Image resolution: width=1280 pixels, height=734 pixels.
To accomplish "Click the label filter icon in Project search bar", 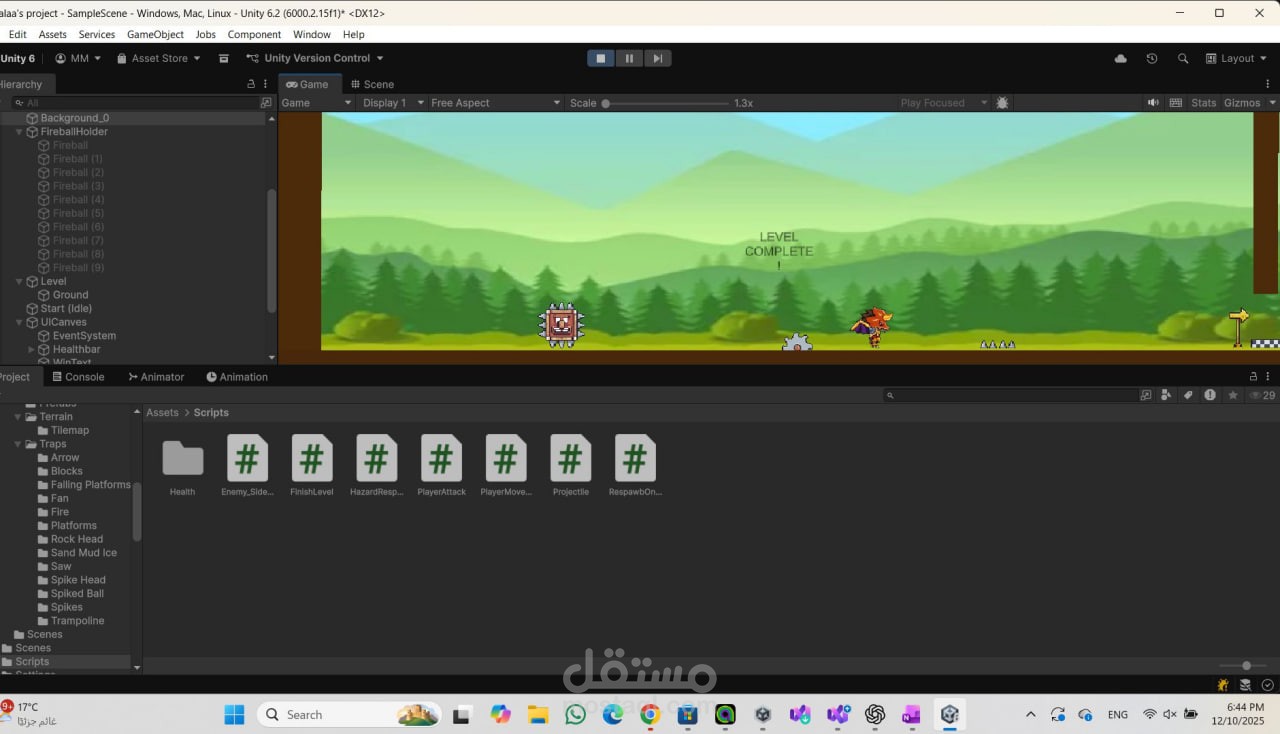I will click(x=1188, y=395).
